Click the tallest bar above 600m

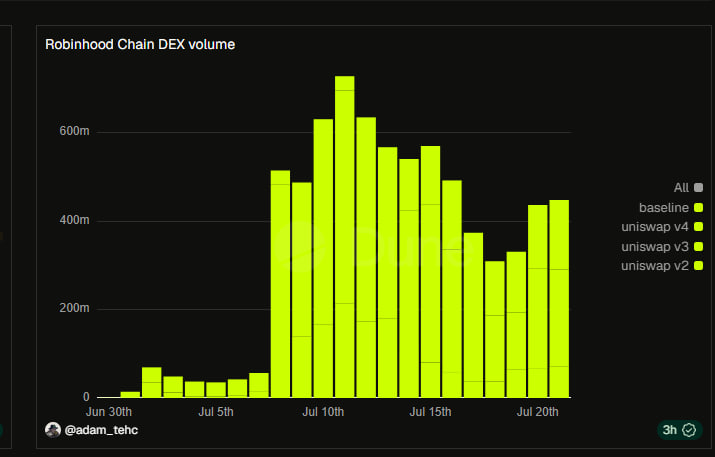[344, 236]
